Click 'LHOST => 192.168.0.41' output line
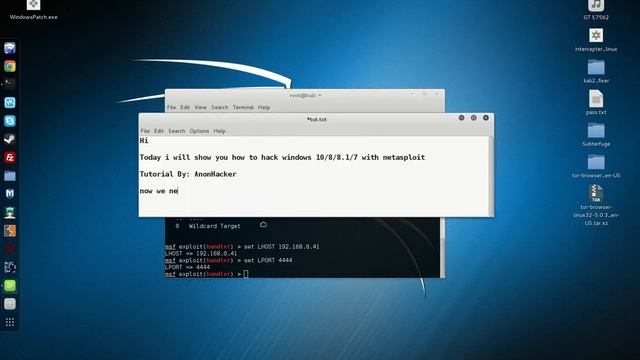Viewport: 640px width, 360px height. pyautogui.click(x=201, y=253)
